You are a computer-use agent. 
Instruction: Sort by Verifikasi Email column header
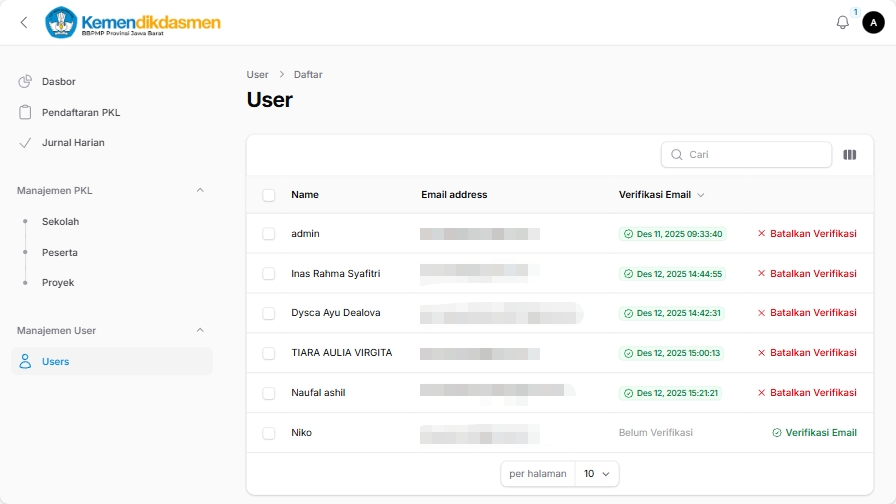661,195
